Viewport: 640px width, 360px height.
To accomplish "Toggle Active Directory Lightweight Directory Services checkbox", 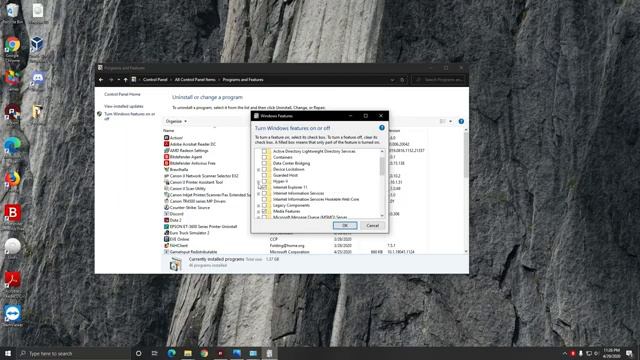I will pos(264,151).
